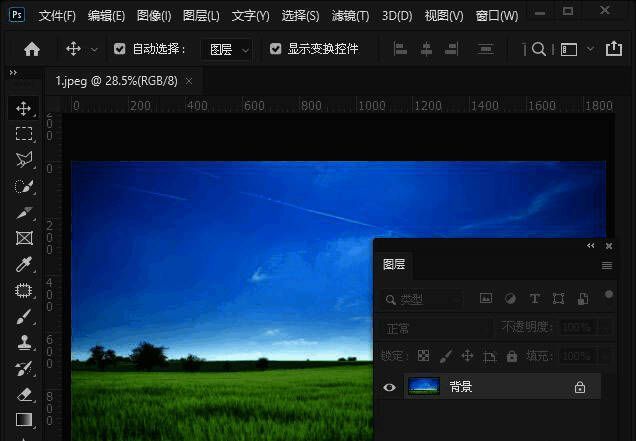The height and width of the screenshot is (441, 636).
Task: Open the 滤镜(T) menu
Action: coord(350,15)
